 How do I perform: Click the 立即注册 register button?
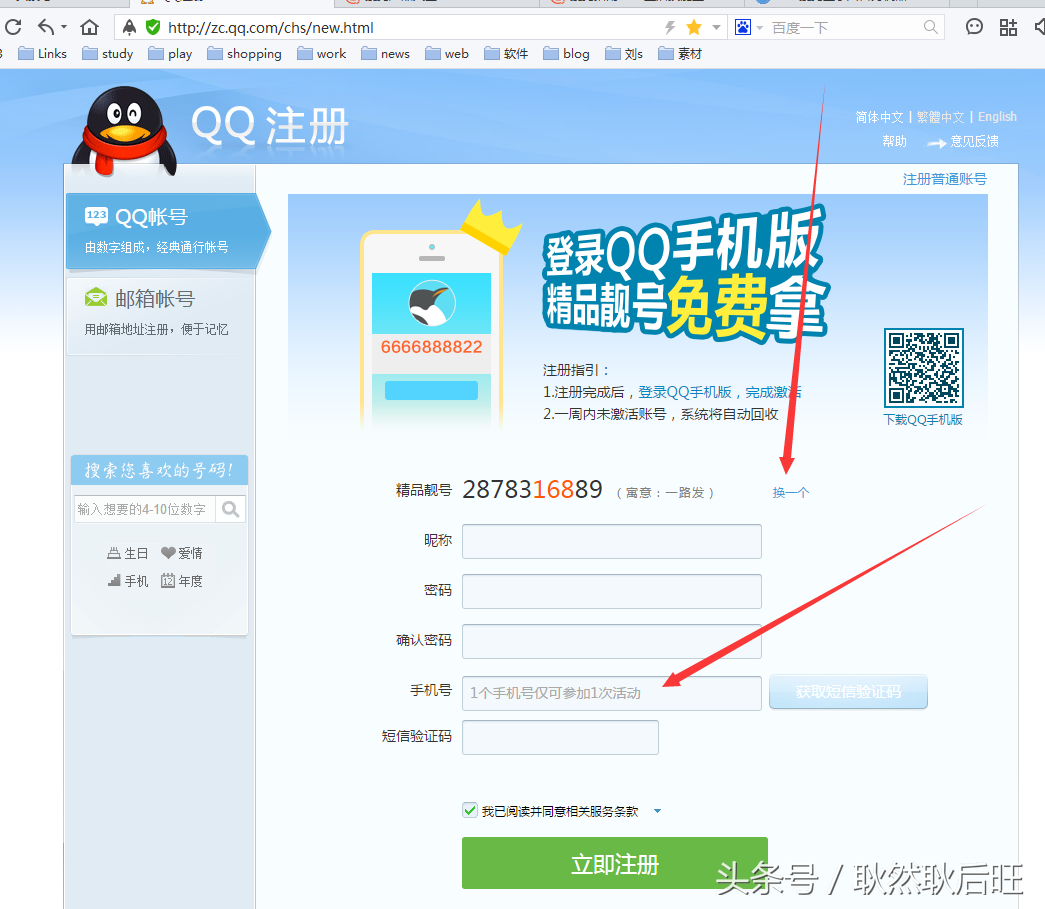pos(613,865)
